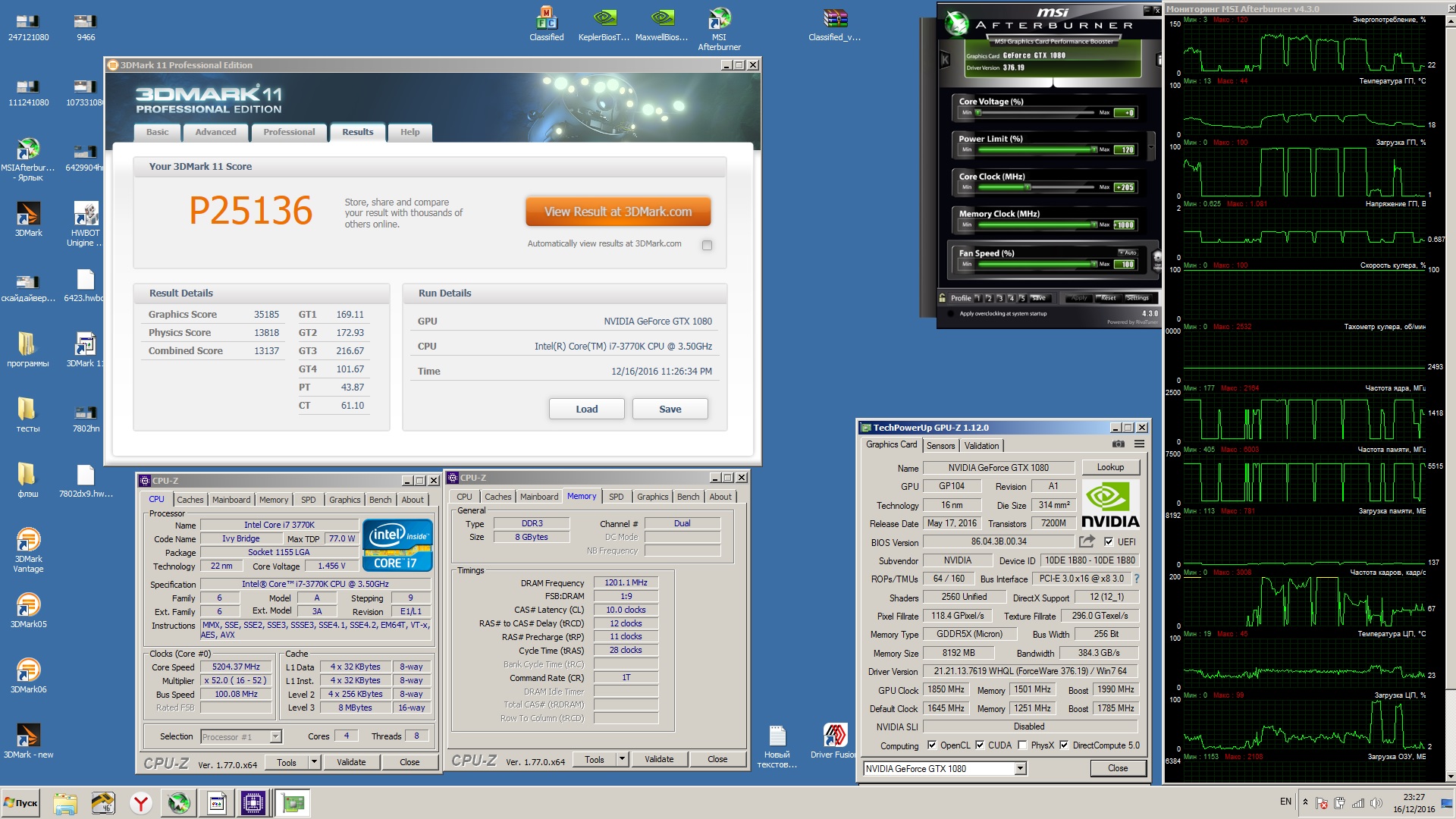Toggle DirectCompute 5.0 checkbox in GPU-Z
This screenshot has width=1456, height=819.
coord(1064,745)
